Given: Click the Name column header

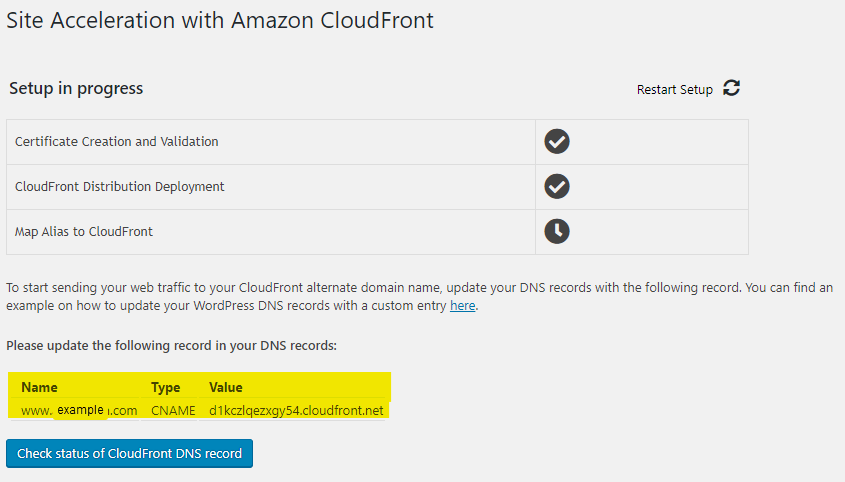Looking at the screenshot, I should point(39,387).
